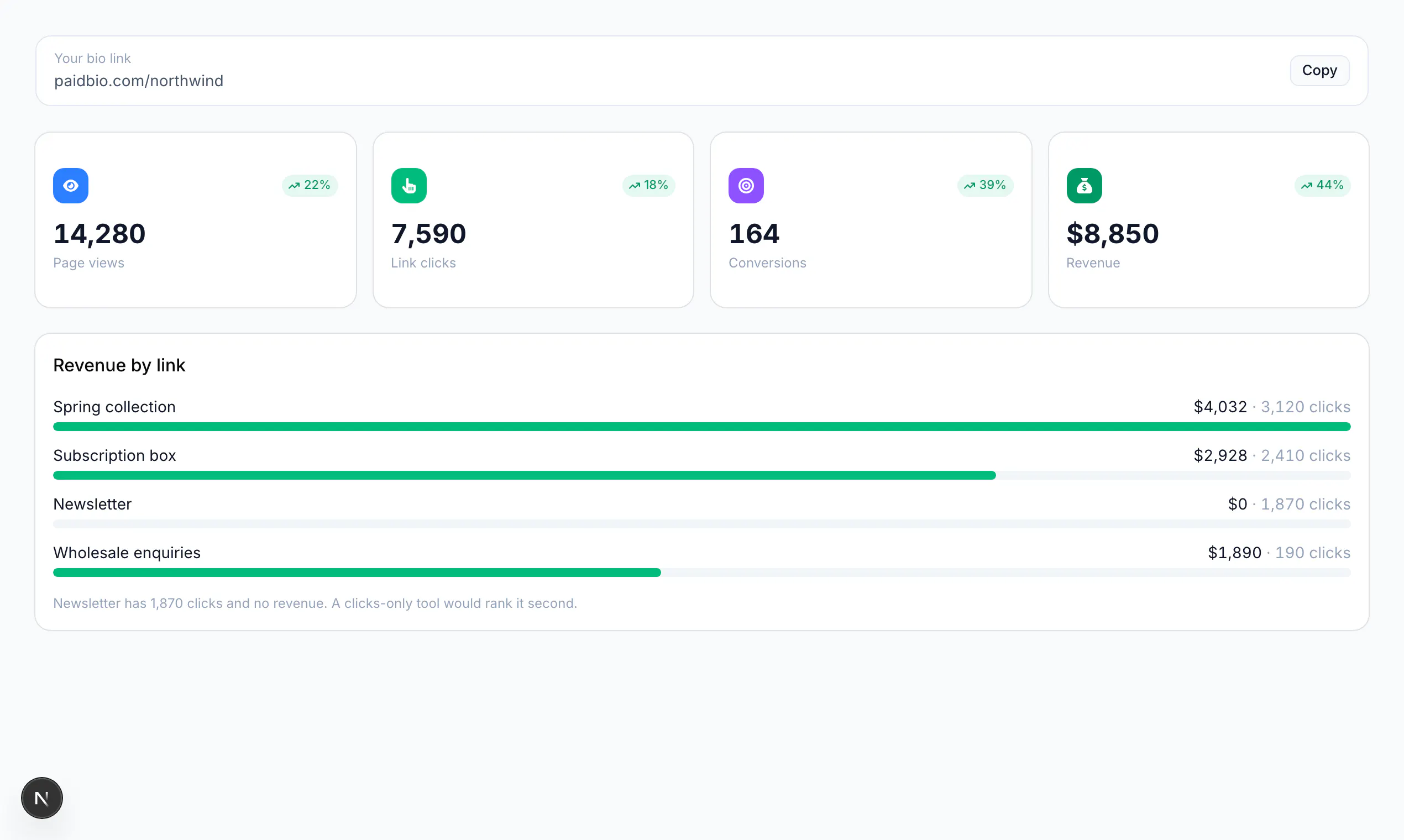This screenshot has width=1404, height=840.
Task: Click the $1,890 amount
Action: (1234, 553)
